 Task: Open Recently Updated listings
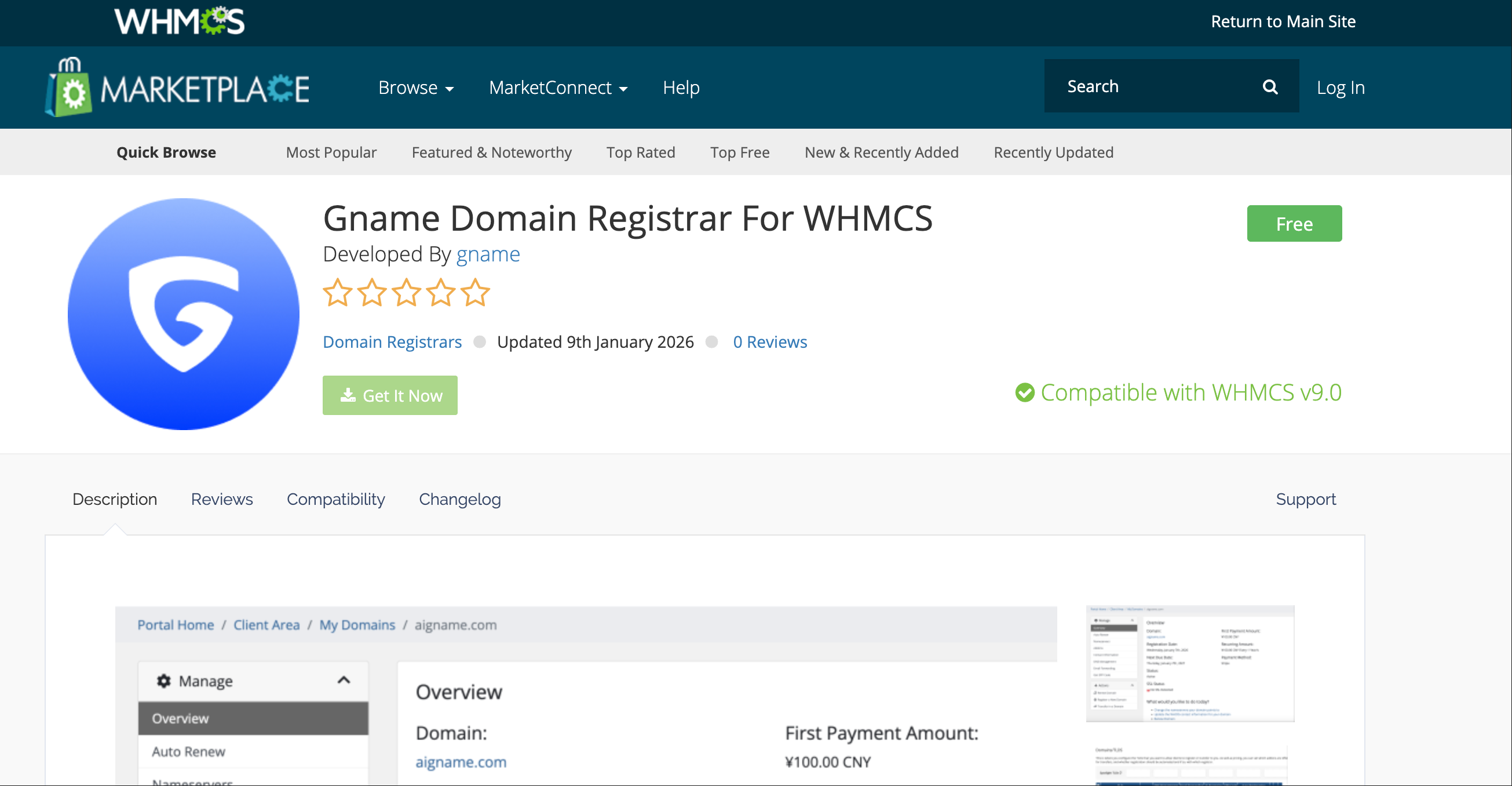[1054, 152]
